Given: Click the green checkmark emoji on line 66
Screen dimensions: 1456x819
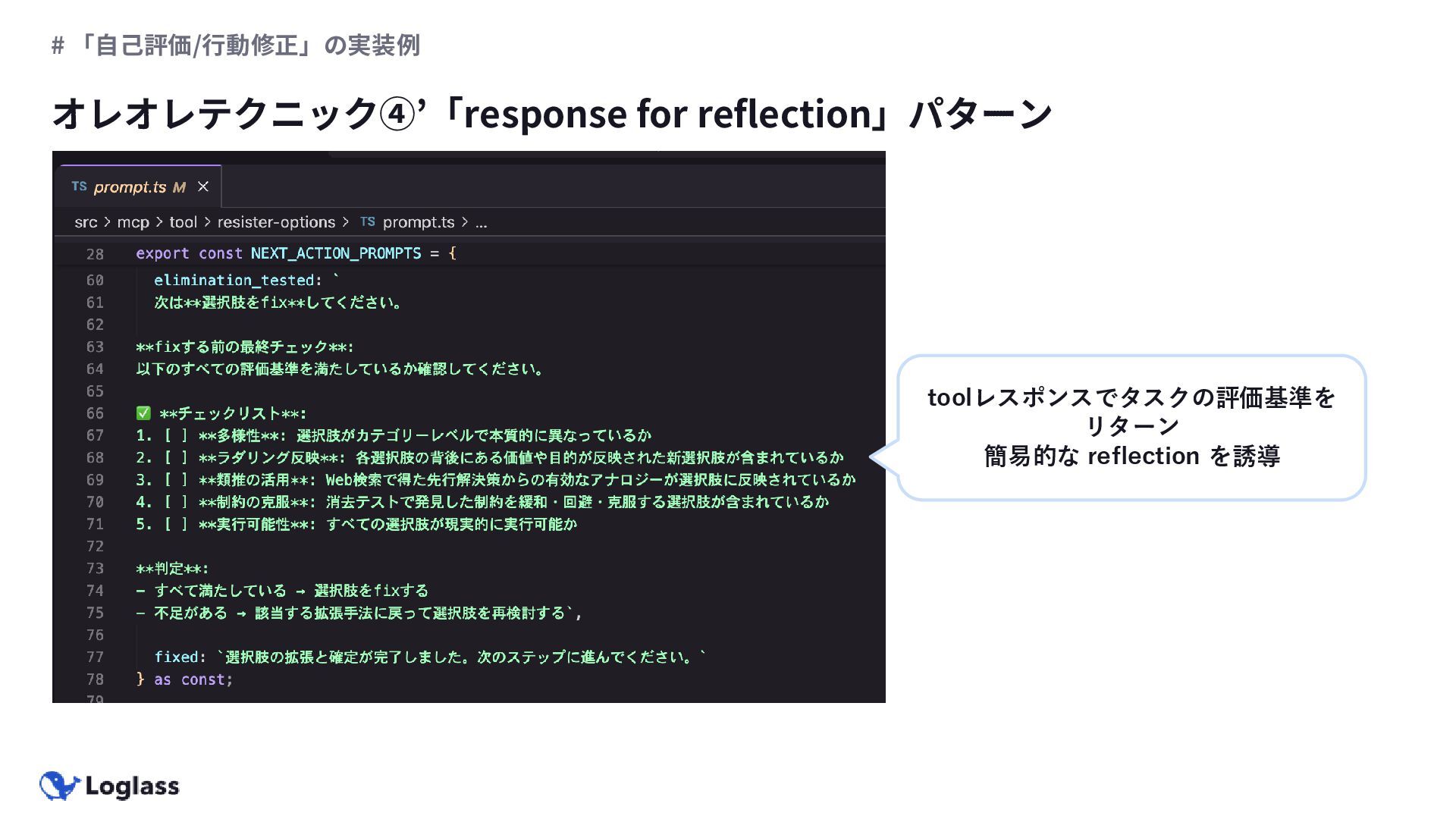Looking at the screenshot, I should point(143,413).
